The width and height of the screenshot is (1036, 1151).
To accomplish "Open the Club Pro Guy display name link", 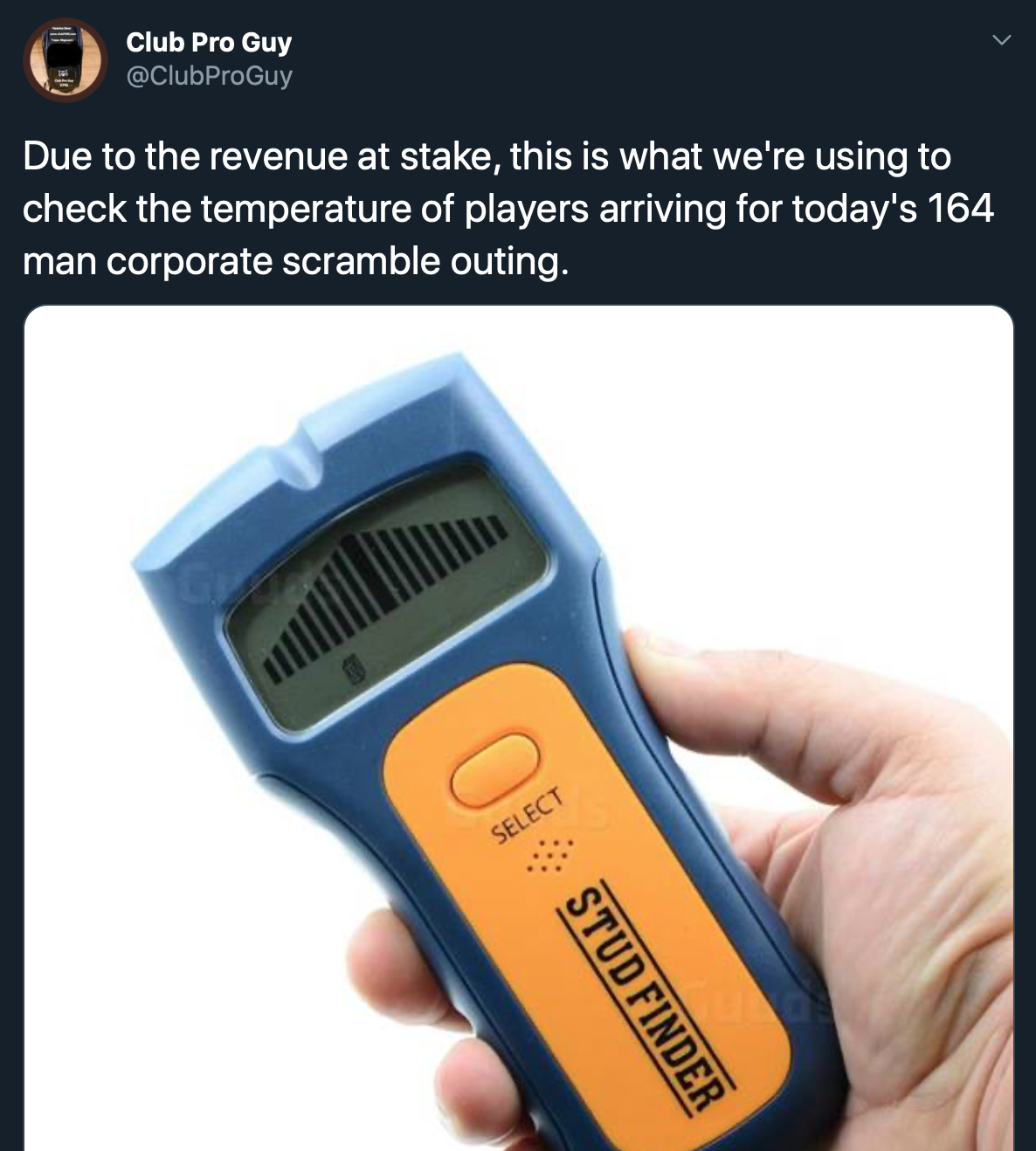I will [x=209, y=42].
